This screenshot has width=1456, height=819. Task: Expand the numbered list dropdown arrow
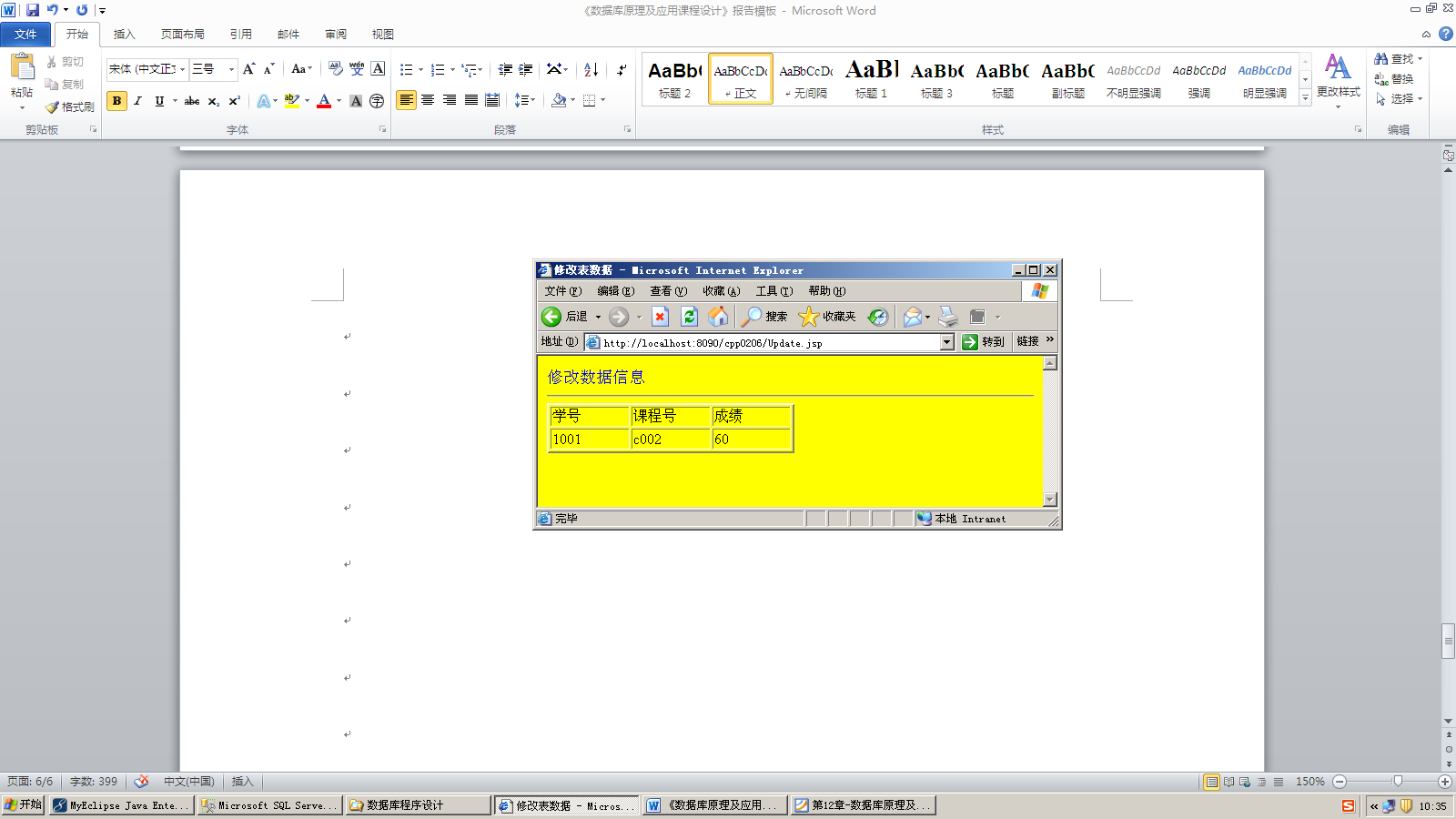coord(452,69)
